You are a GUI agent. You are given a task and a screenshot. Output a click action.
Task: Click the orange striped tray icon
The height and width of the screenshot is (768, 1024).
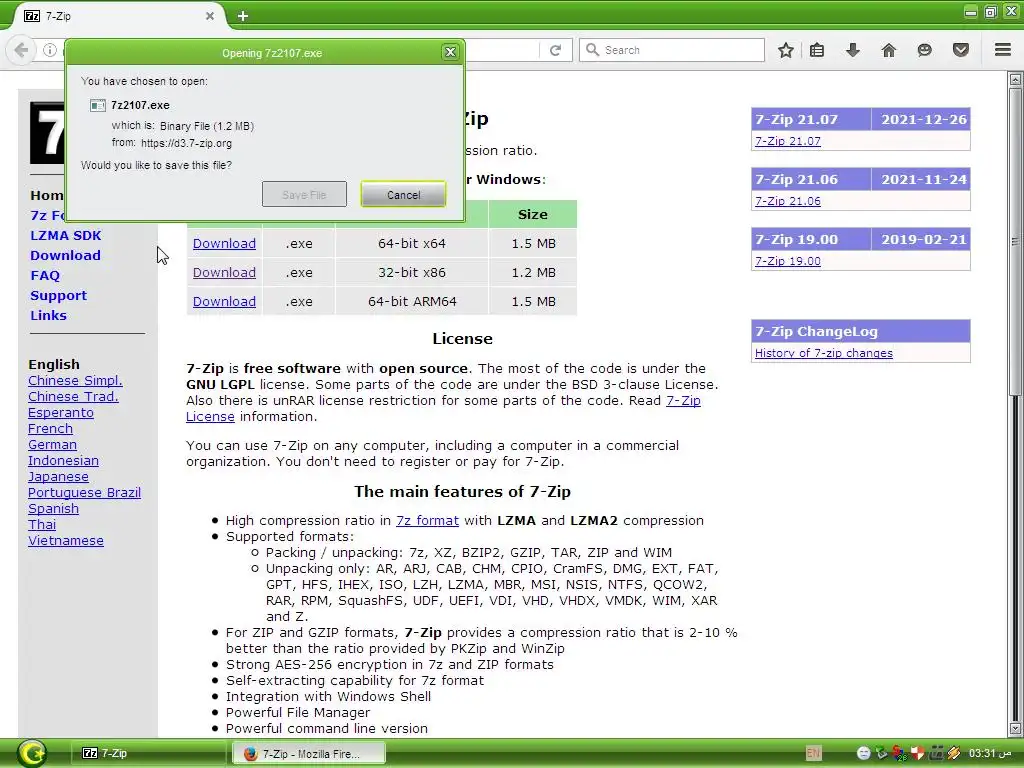(954, 754)
